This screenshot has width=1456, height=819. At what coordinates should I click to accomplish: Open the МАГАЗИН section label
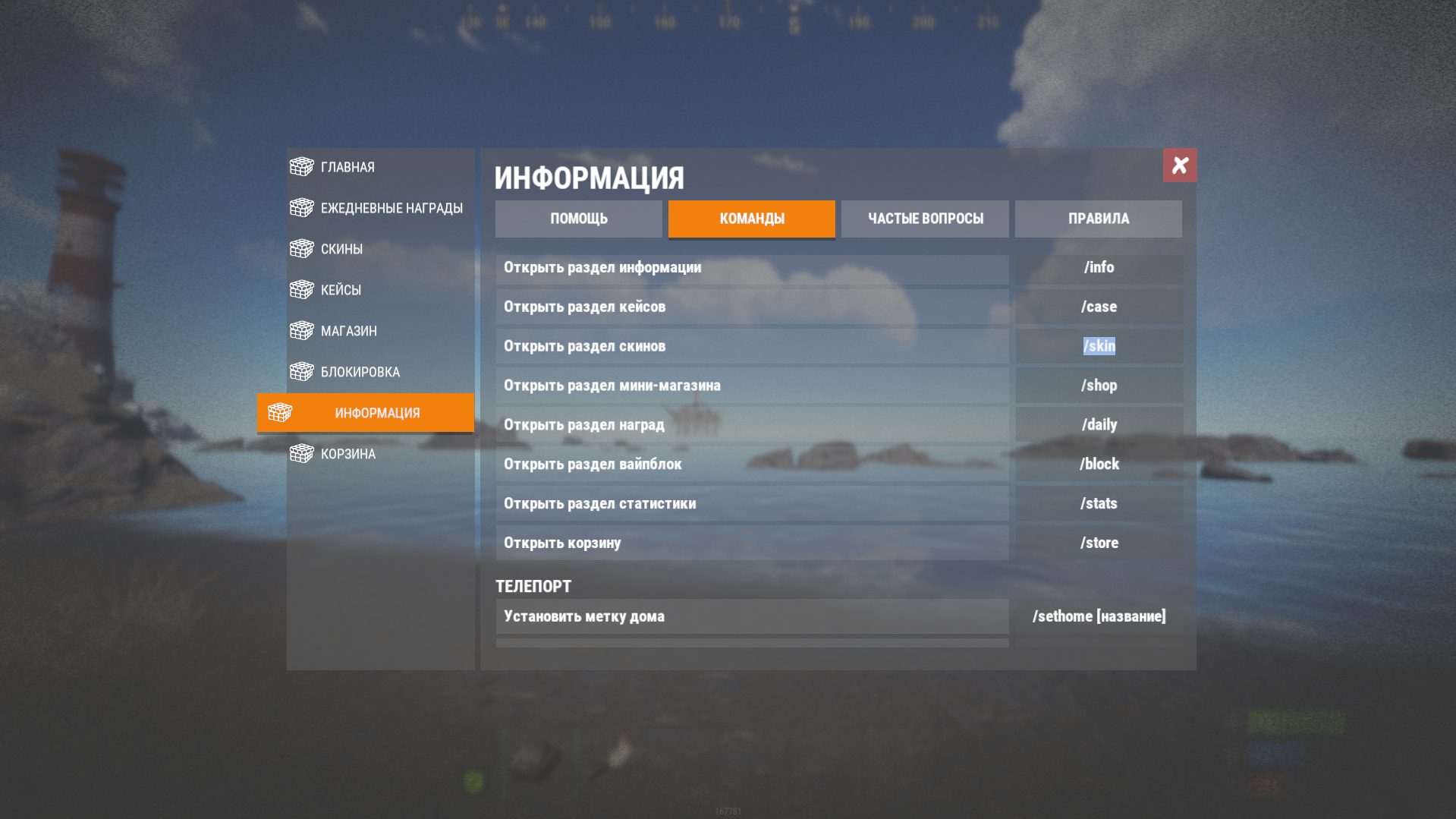tap(348, 331)
